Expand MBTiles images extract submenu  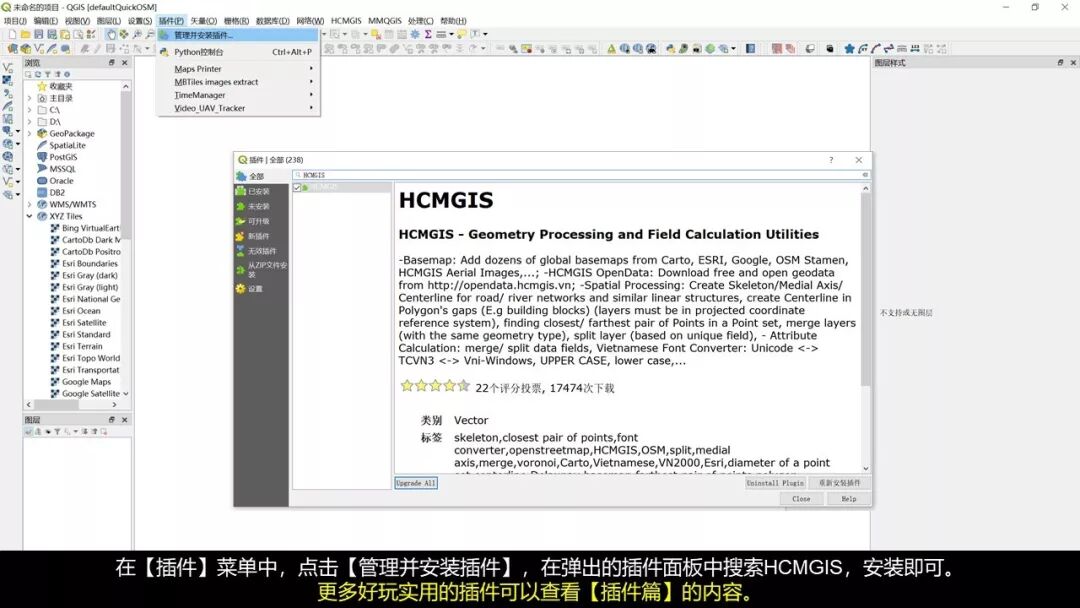click(238, 82)
